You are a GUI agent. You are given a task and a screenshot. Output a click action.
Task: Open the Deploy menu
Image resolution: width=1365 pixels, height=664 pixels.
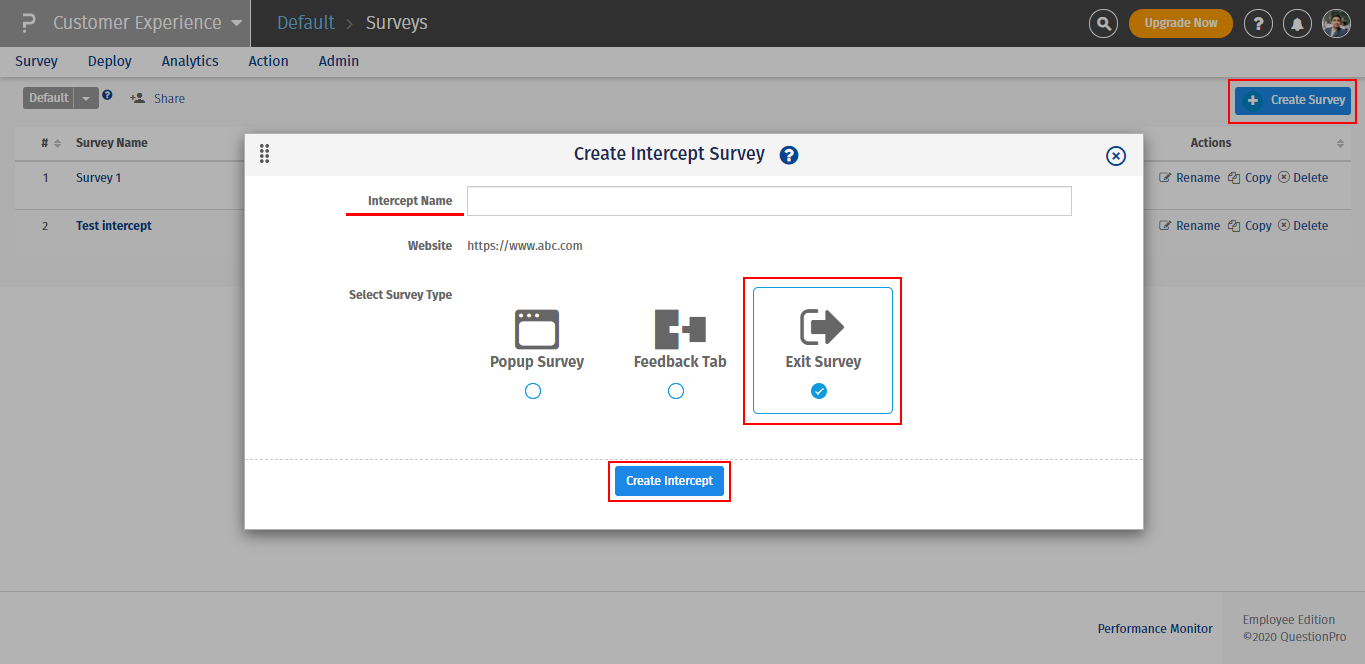coord(109,61)
